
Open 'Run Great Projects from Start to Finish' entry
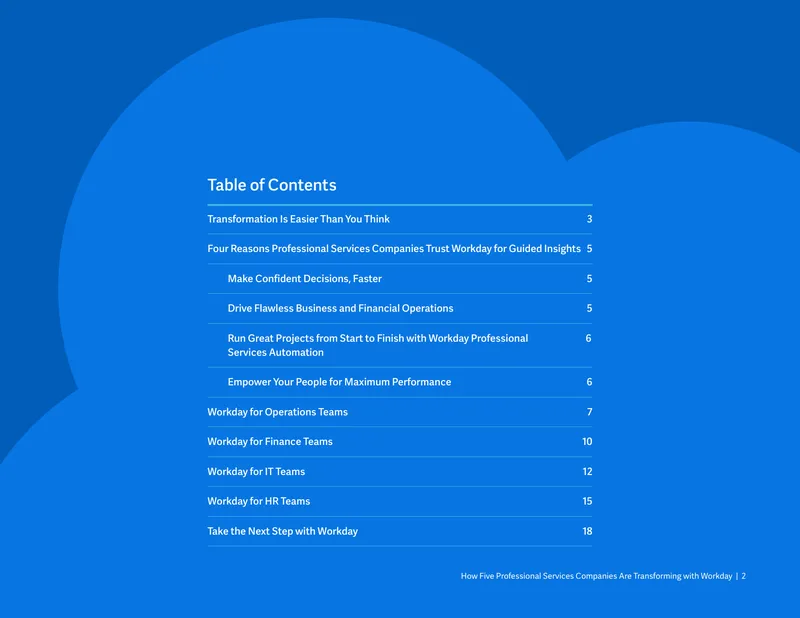click(378, 345)
